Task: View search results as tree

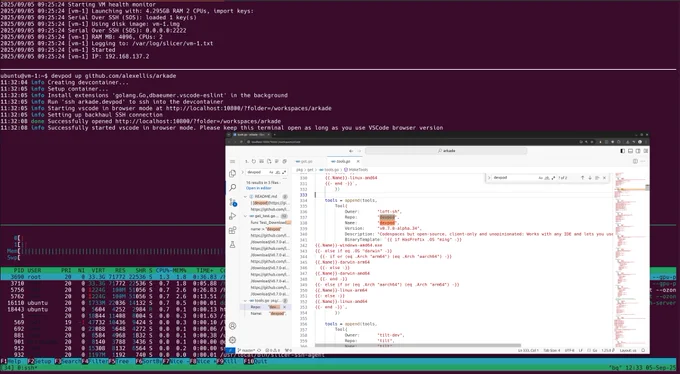Action: pos(277,161)
